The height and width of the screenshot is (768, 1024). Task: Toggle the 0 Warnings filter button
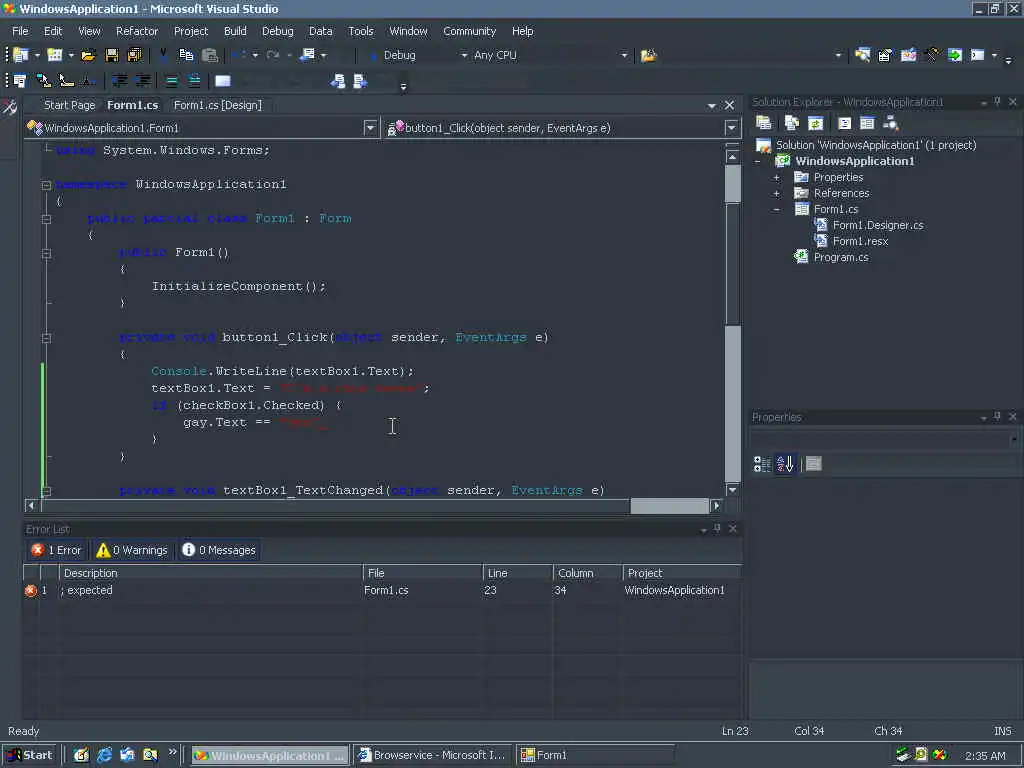tap(132, 551)
